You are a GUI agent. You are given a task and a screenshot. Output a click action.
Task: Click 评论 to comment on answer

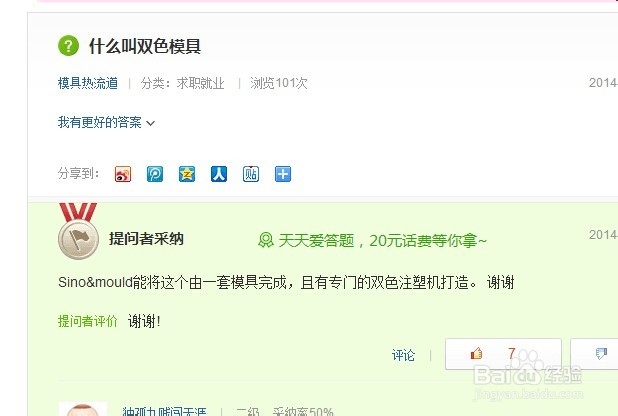tap(403, 355)
